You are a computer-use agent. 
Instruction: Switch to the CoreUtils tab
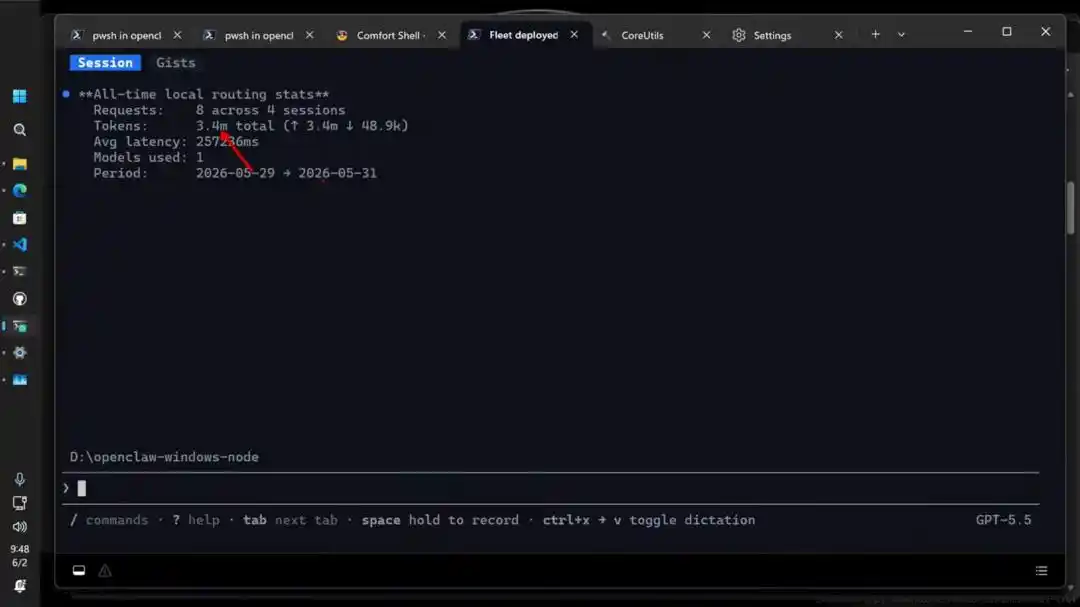pyautogui.click(x=642, y=35)
